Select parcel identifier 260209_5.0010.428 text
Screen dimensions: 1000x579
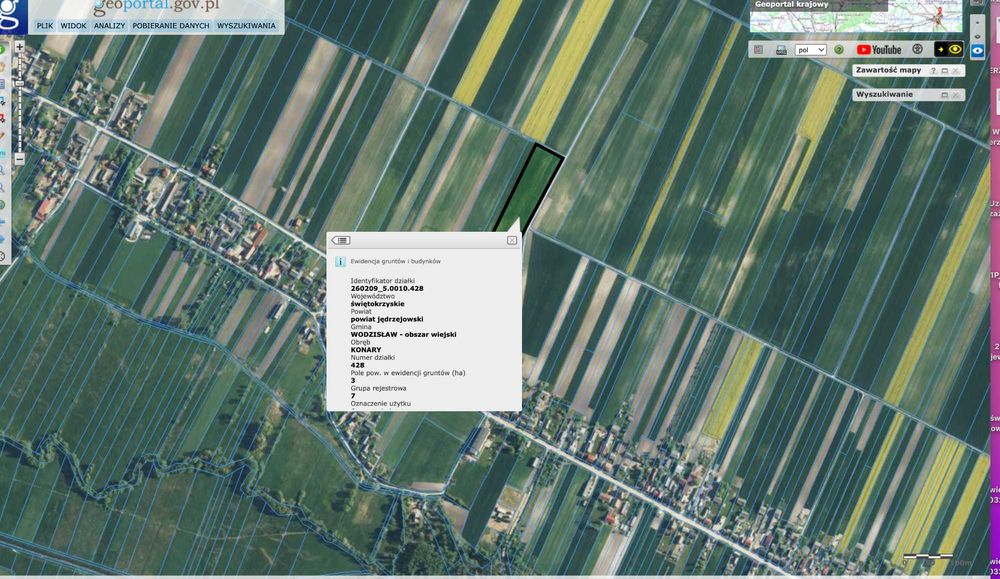click(x=387, y=288)
